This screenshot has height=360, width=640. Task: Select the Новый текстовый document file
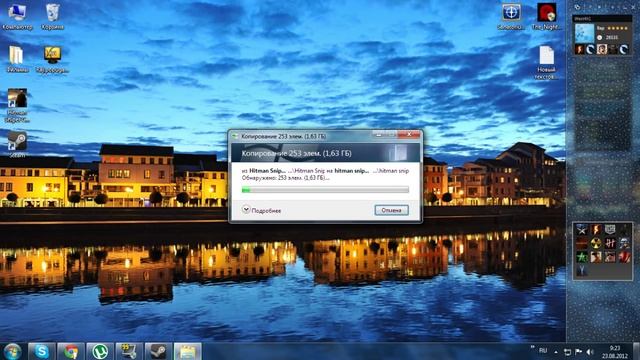pyautogui.click(x=546, y=62)
